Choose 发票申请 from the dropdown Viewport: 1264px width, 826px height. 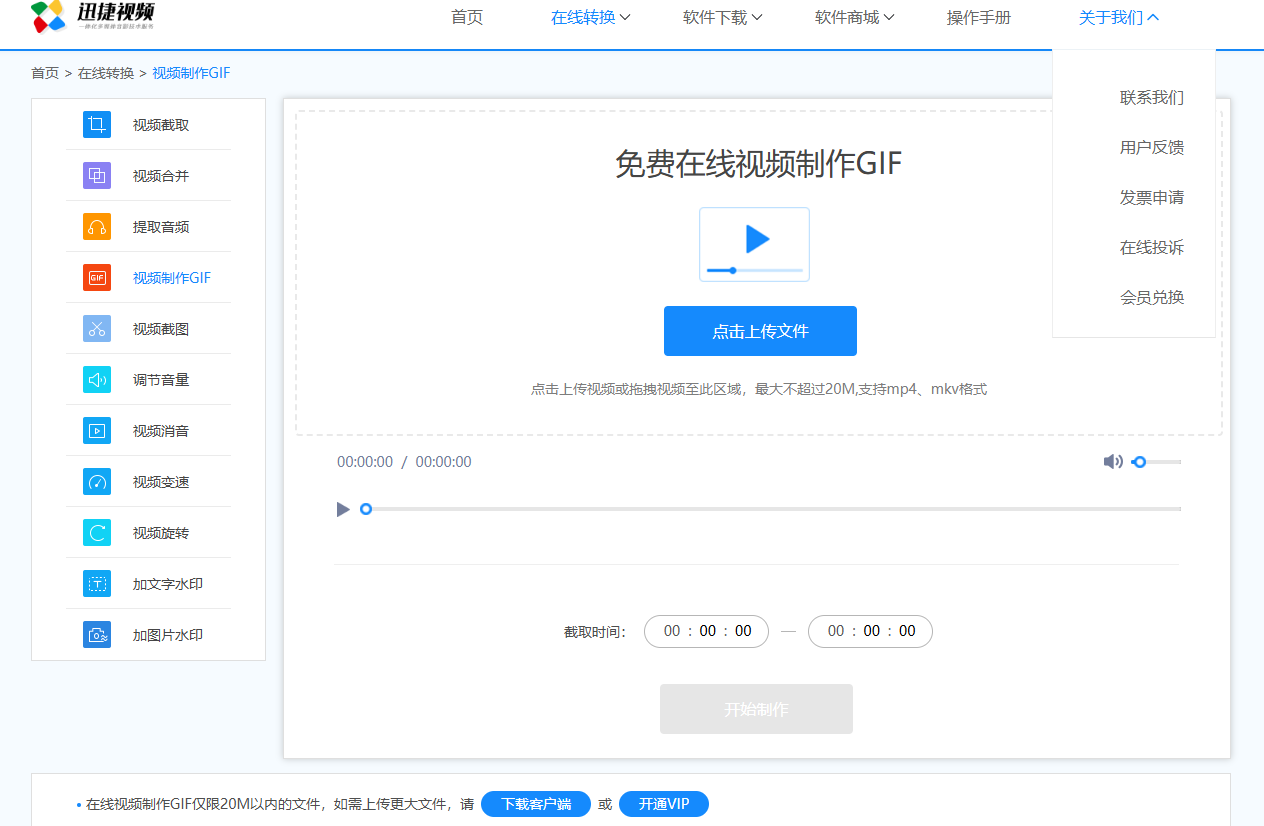1152,197
